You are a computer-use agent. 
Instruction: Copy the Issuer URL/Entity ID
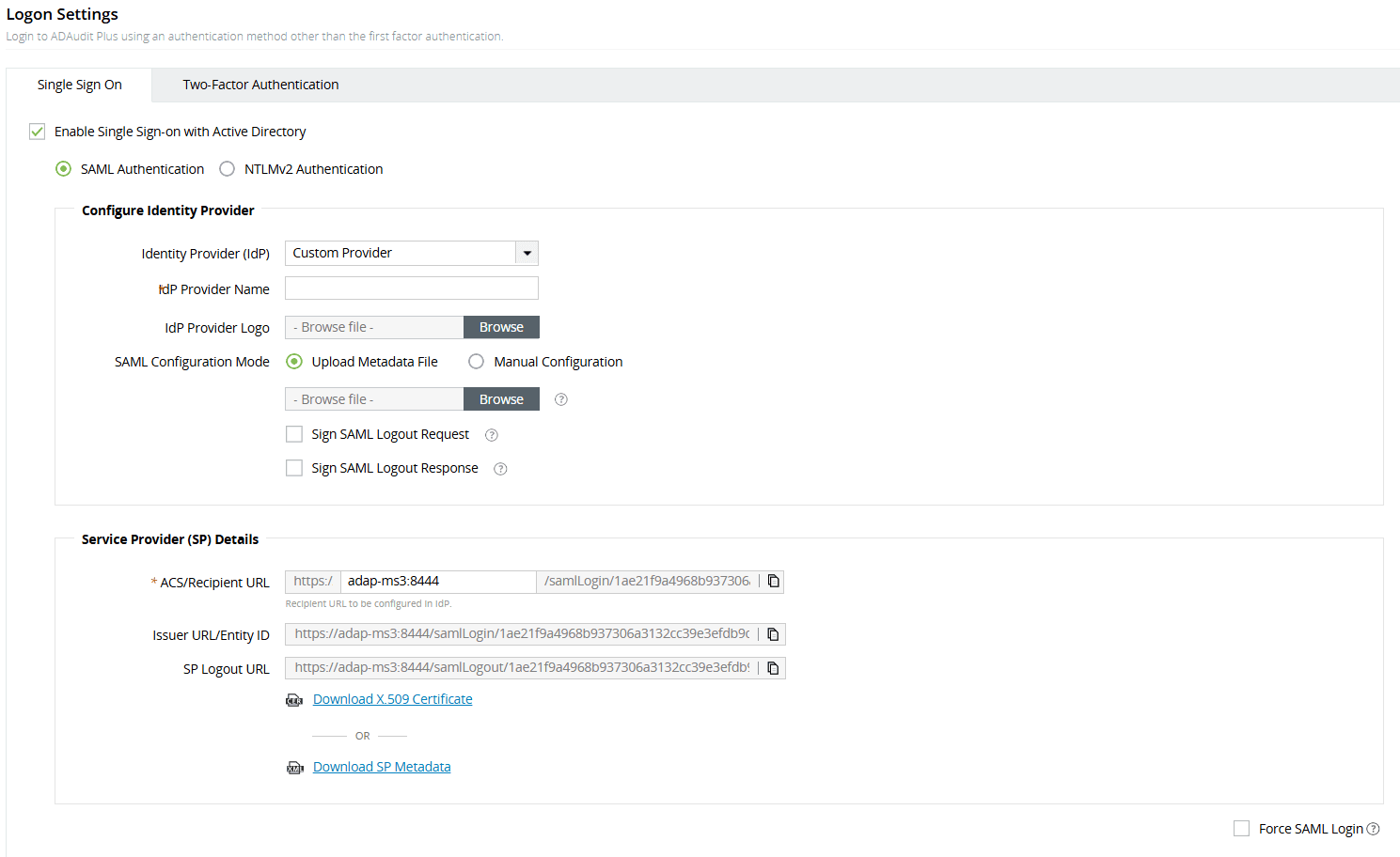(x=774, y=634)
